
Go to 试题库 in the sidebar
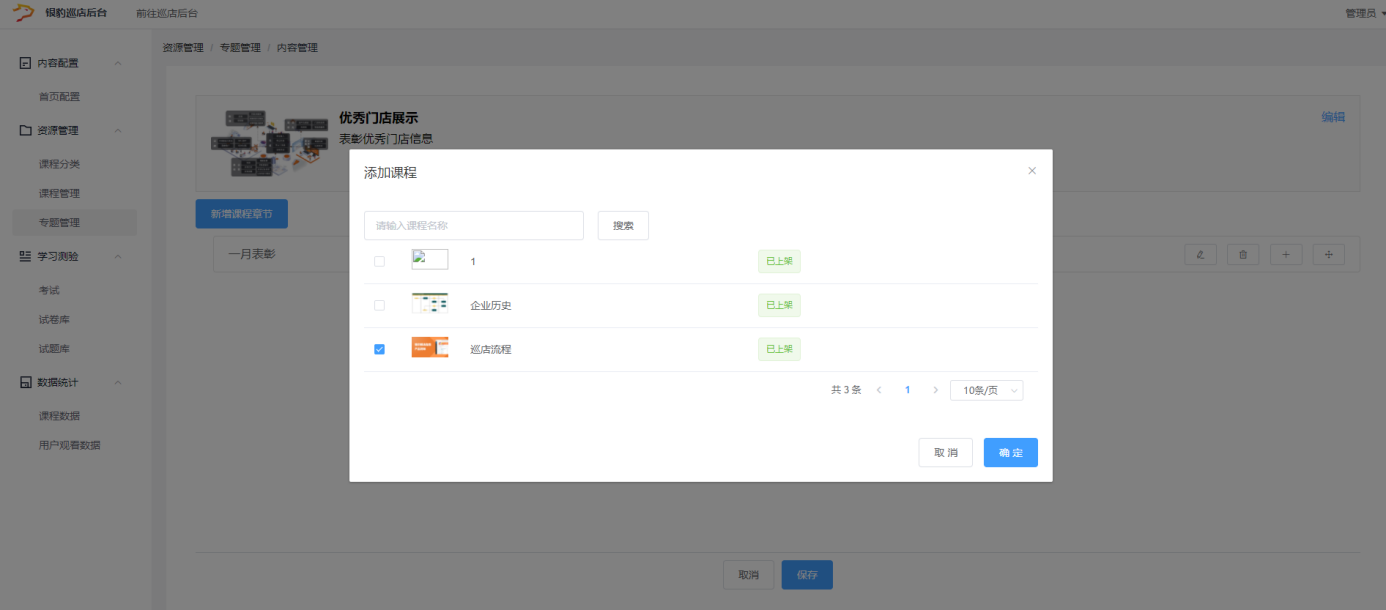point(54,349)
